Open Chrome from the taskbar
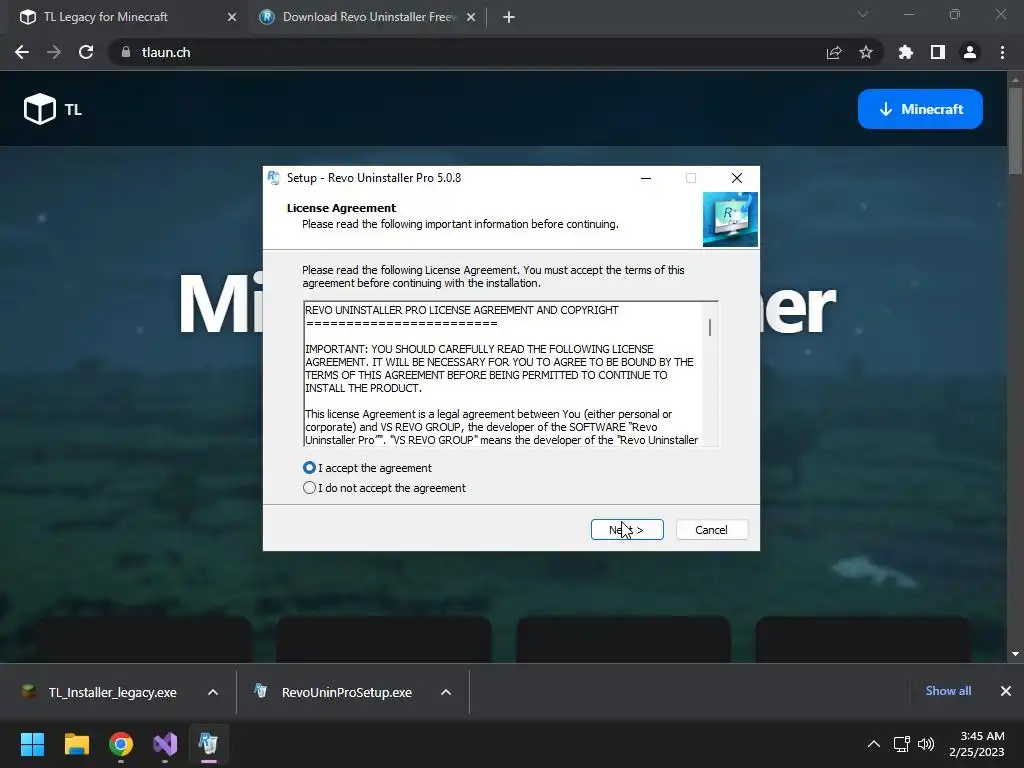This screenshot has height=768, width=1024. (121, 744)
